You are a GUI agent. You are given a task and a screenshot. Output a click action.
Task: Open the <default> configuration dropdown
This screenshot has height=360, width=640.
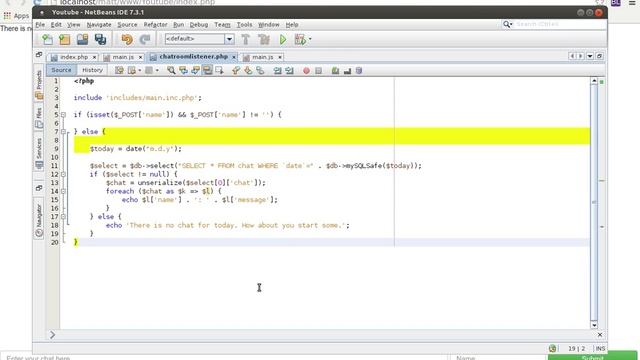(229, 39)
